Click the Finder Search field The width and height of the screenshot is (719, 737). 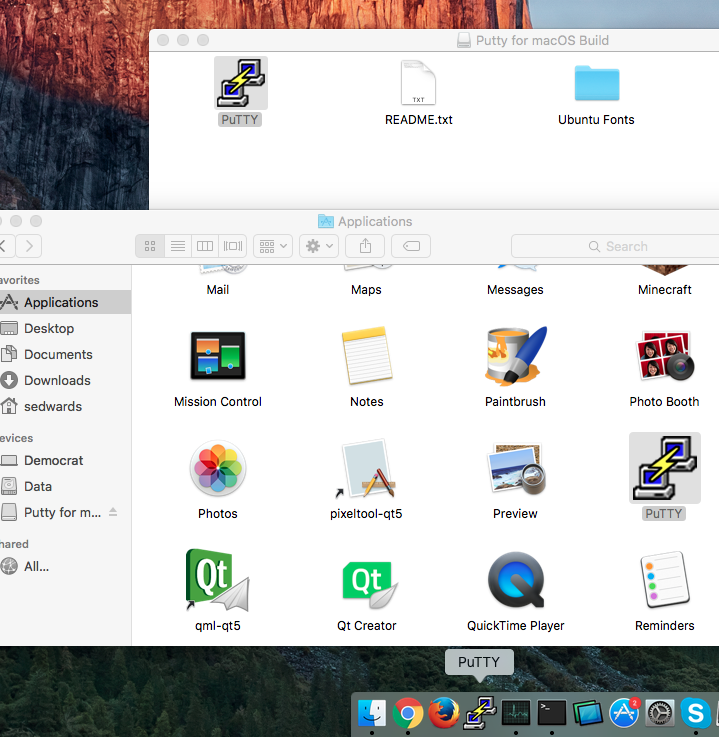point(615,246)
